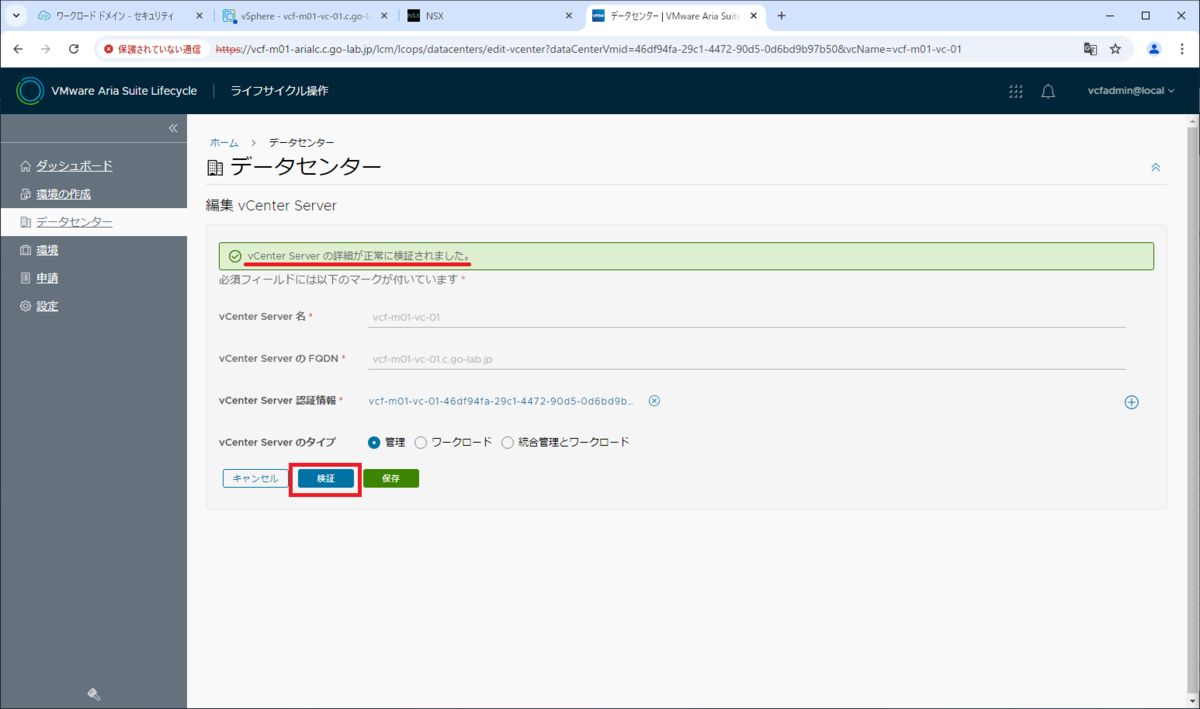Close the NSX browser tab
This screenshot has width=1200, height=709.
(569, 16)
